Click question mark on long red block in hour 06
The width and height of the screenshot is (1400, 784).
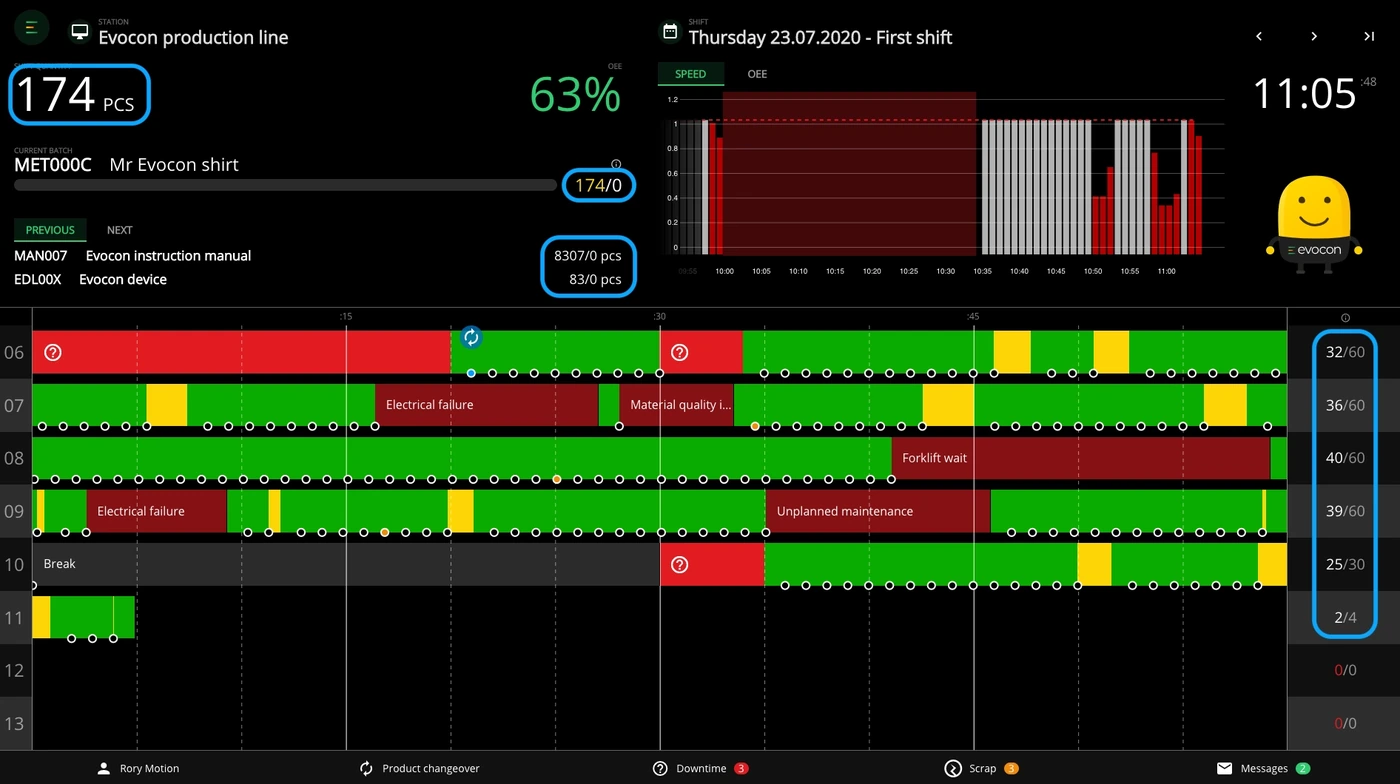tap(53, 352)
